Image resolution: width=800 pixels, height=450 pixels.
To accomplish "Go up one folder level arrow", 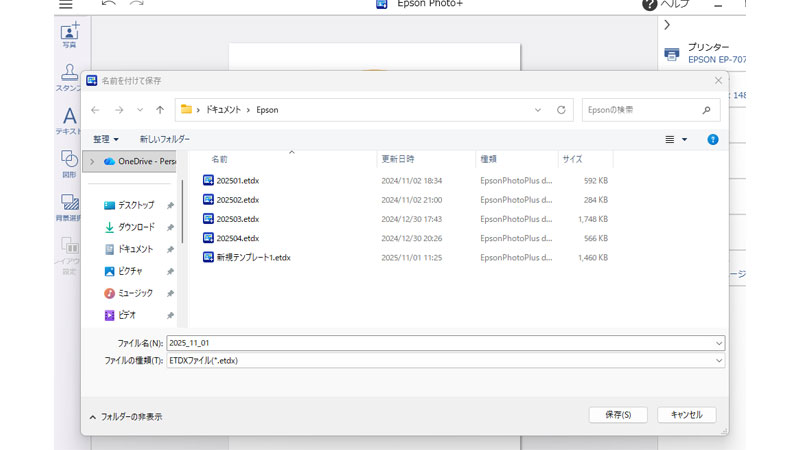I will (160, 110).
